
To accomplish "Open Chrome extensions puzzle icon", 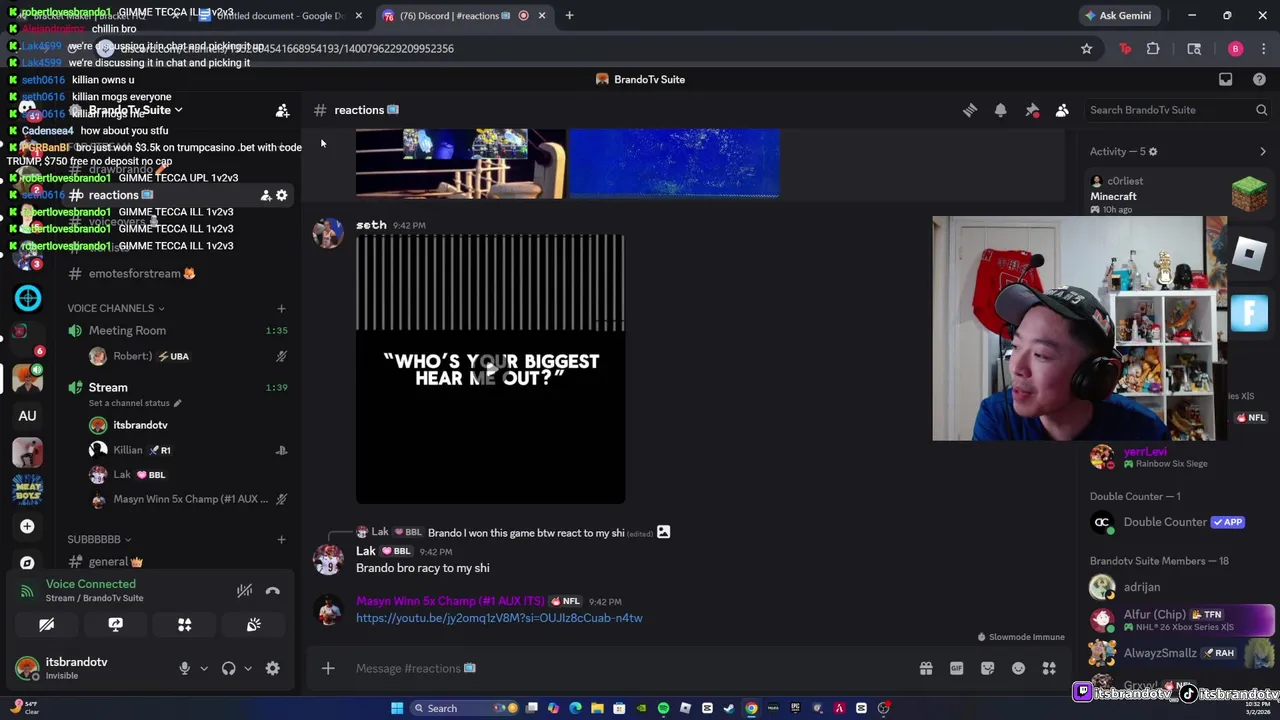I will coord(1153,48).
